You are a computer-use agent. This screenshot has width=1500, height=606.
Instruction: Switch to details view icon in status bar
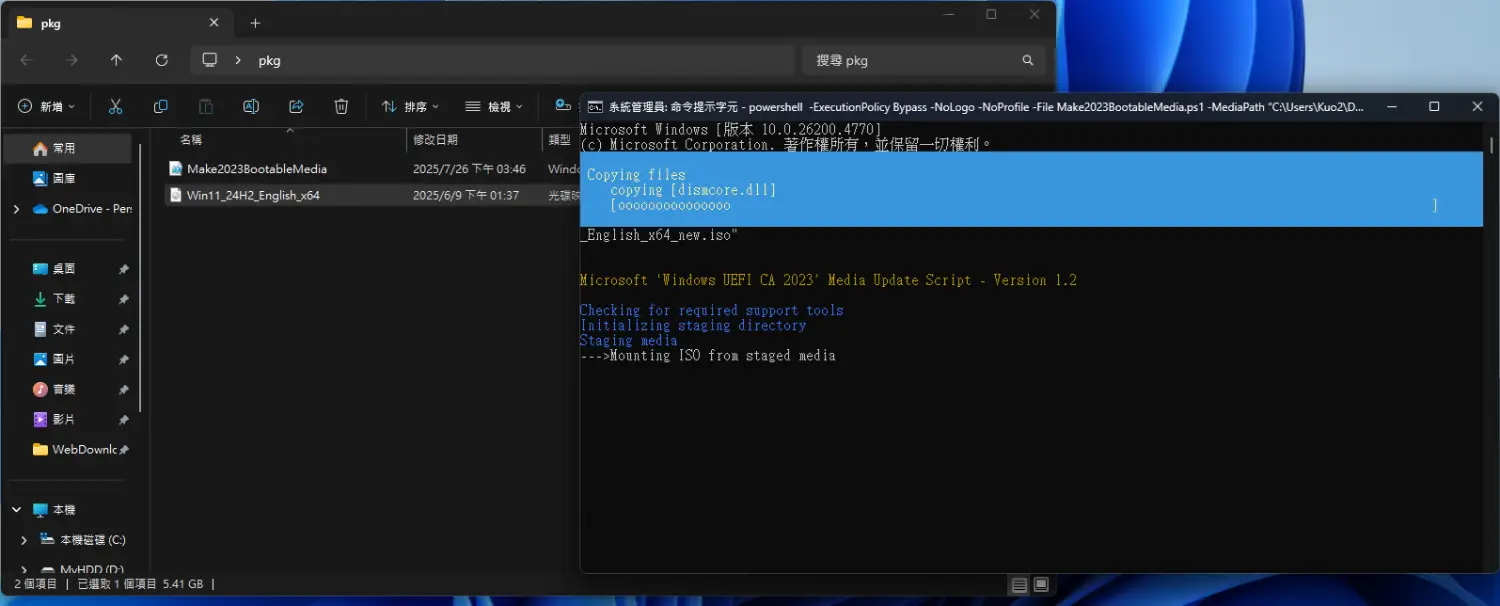(1019, 585)
